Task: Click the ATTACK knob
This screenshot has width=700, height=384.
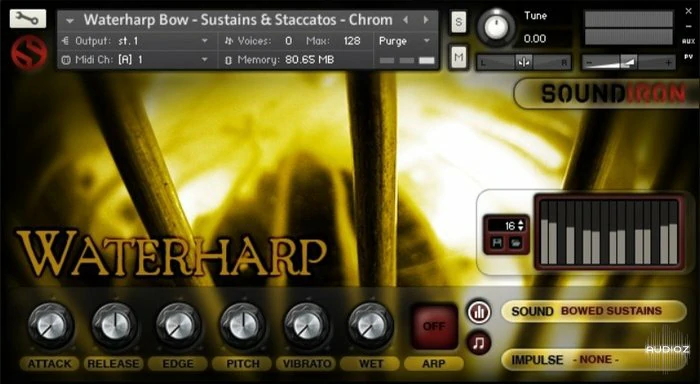Action: (50, 326)
